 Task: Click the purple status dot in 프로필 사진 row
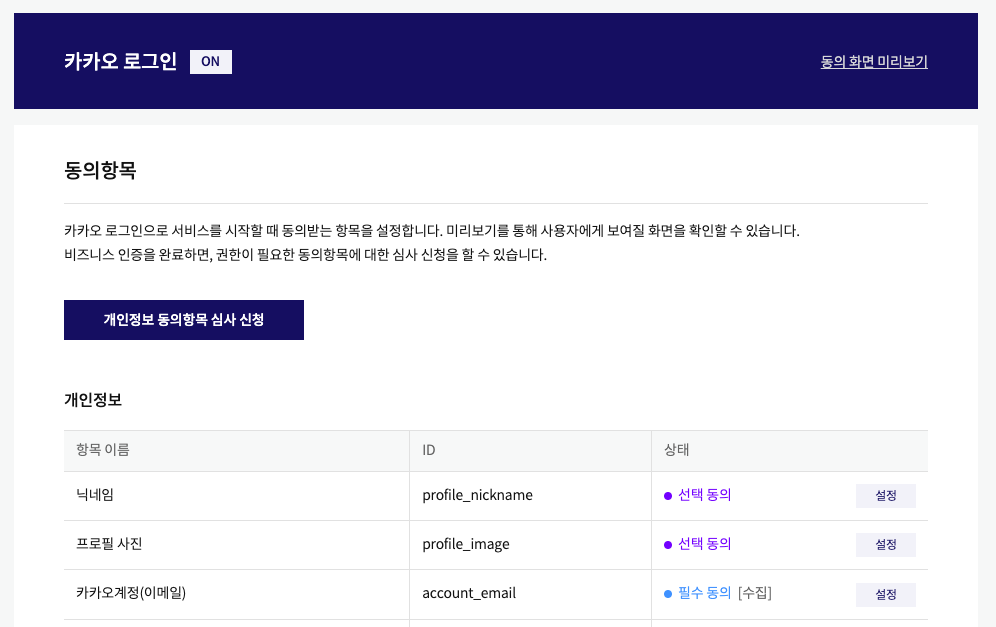[668, 545]
